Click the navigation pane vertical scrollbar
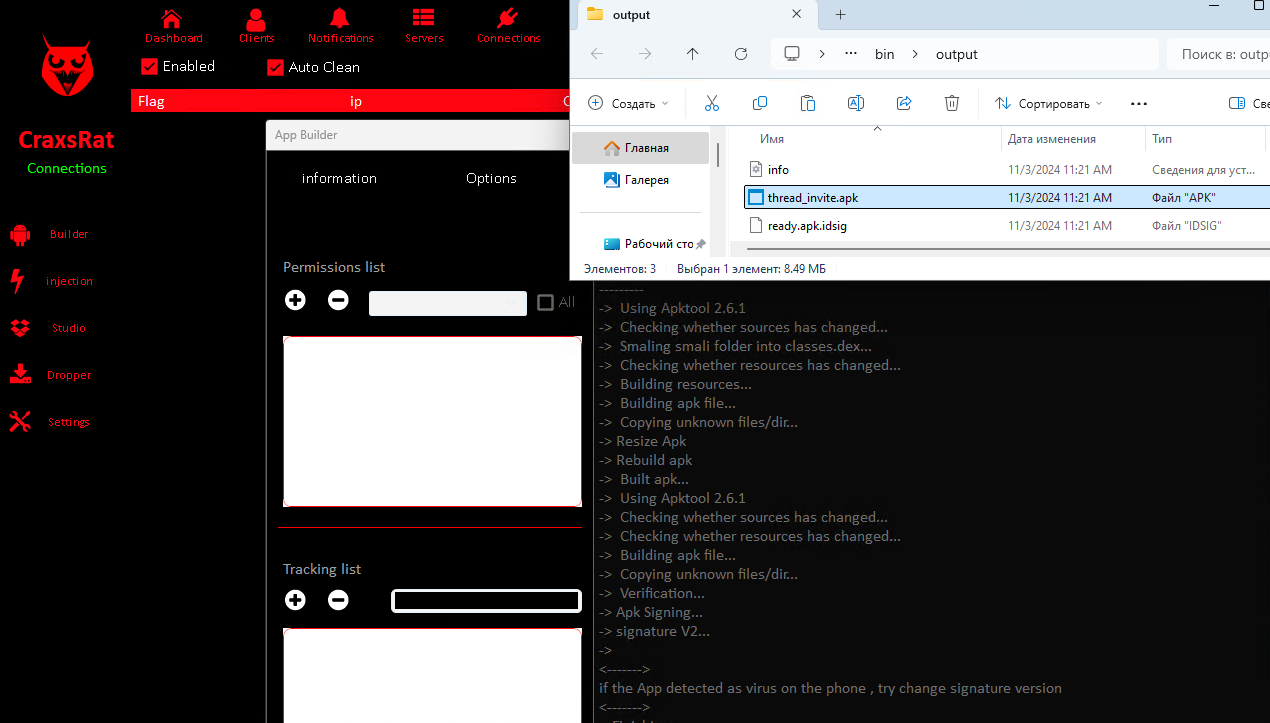Screen dimensions: 1270x723 coord(717,155)
